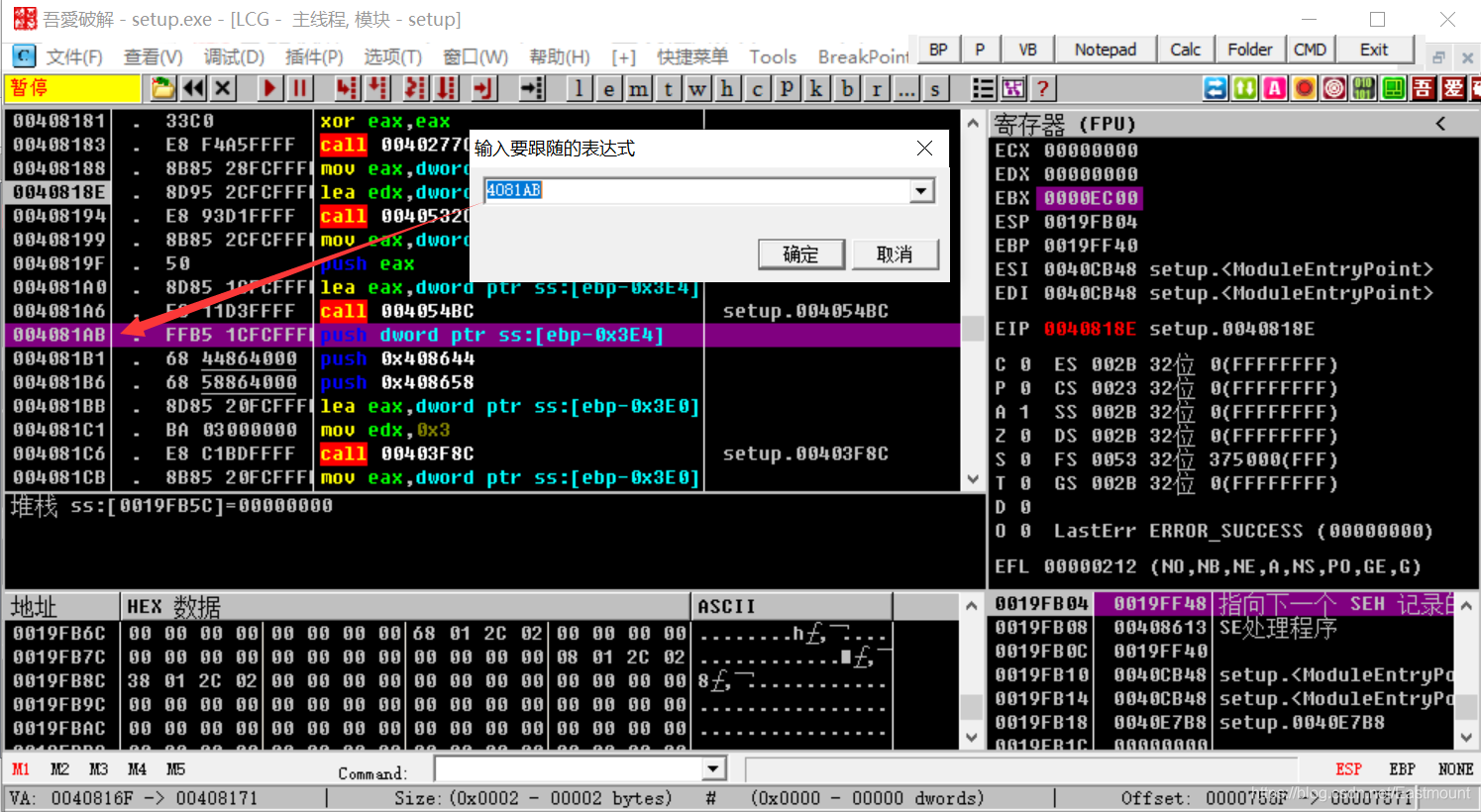
Task: Select the M1 memory tab
Action: 21,769
